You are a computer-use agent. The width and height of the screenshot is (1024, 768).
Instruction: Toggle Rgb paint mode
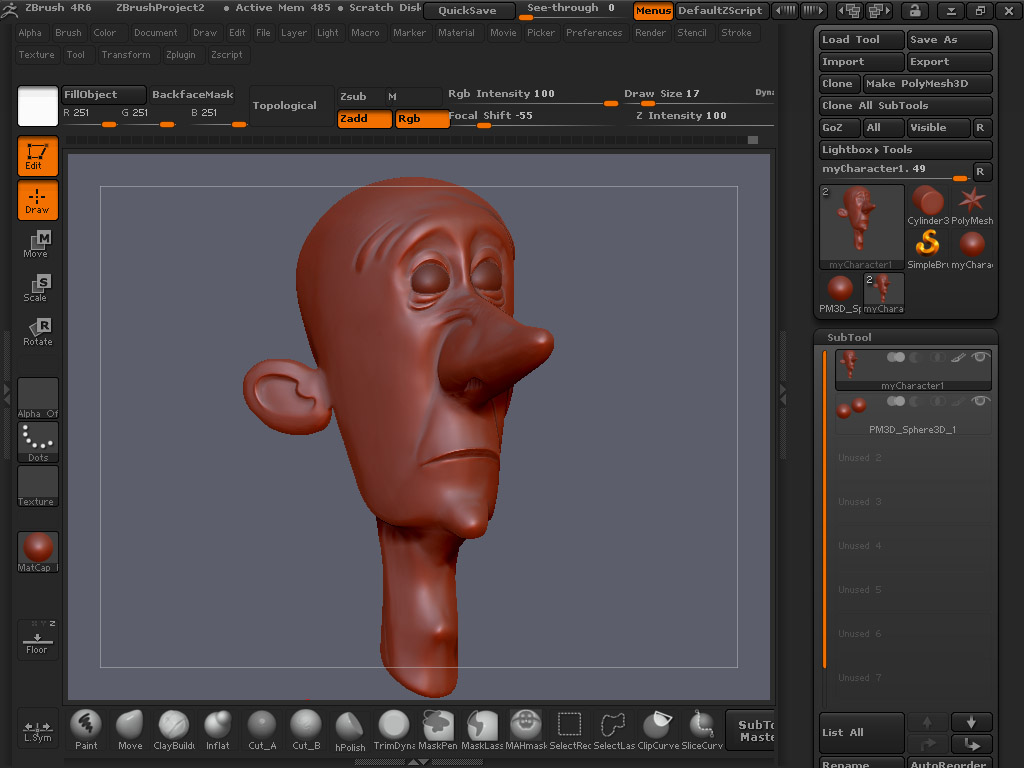(x=422, y=119)
